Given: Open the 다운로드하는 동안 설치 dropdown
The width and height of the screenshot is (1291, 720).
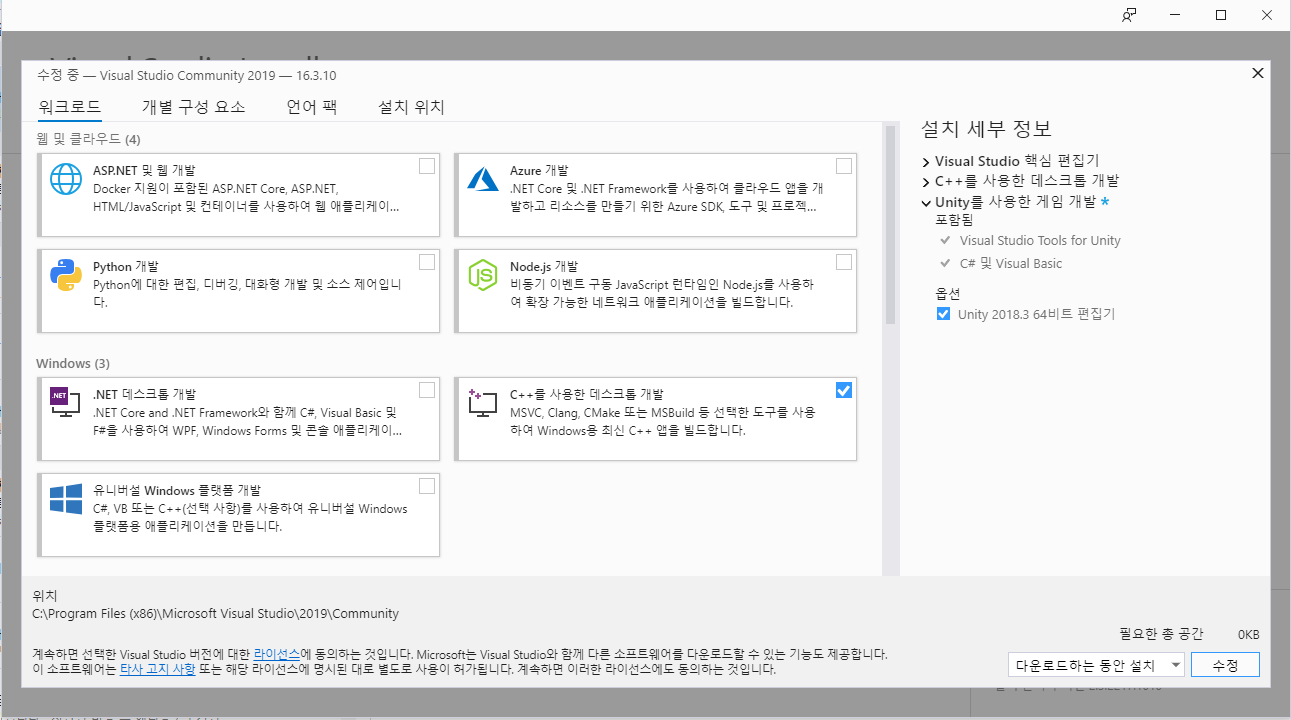Looking at the screenshot, I should click(x=1097, y=665).
